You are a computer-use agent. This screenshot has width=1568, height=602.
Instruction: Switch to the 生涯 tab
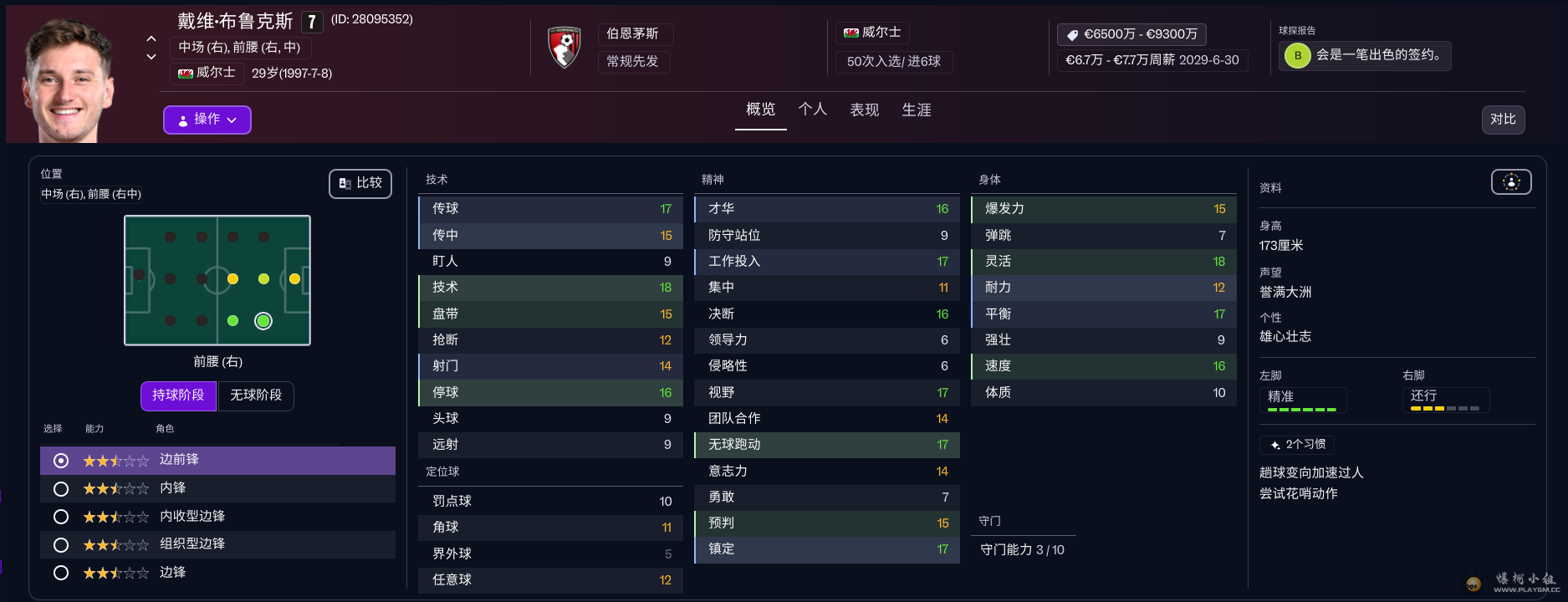tap(917, 110)
